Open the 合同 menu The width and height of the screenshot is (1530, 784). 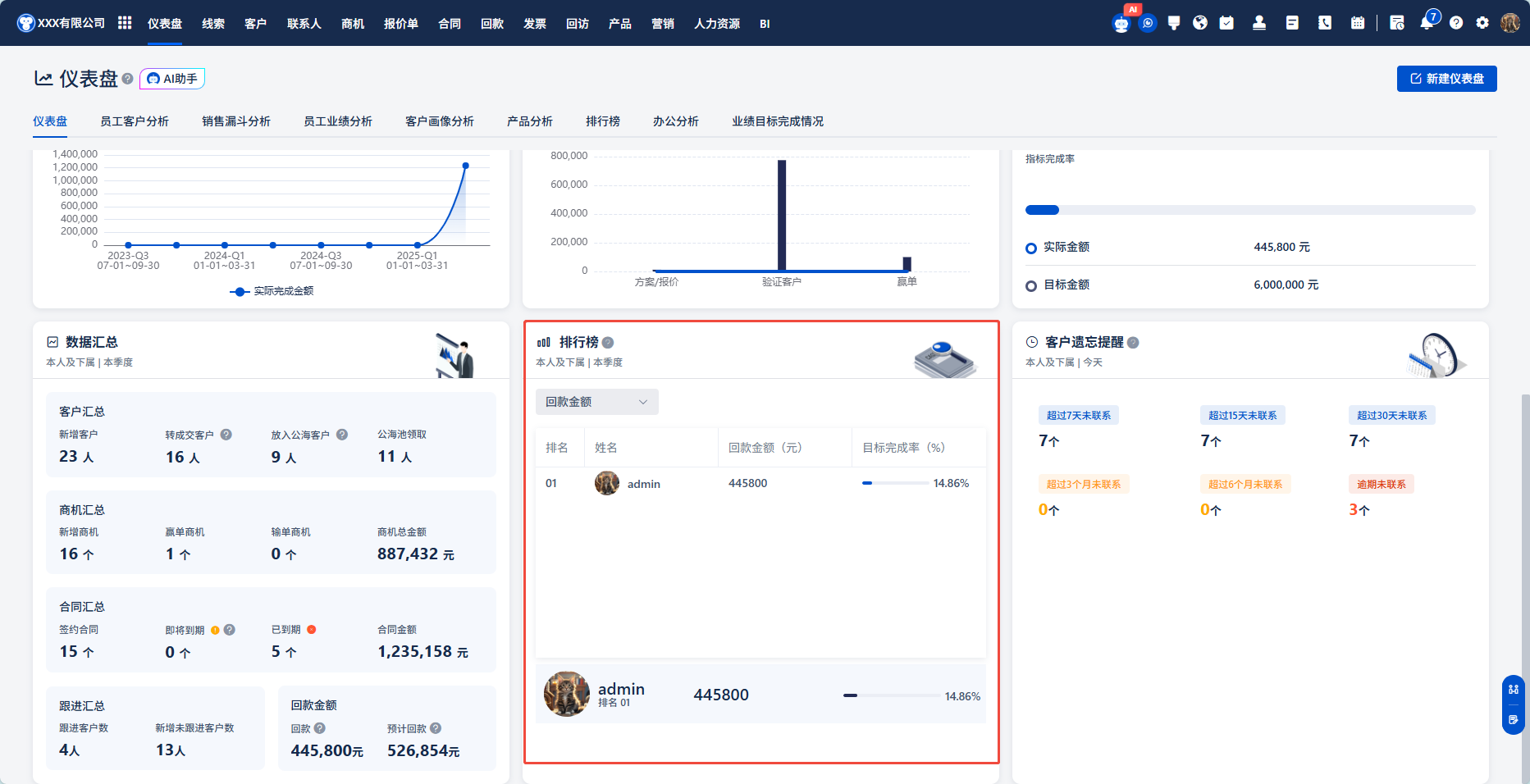click(450, 24)
